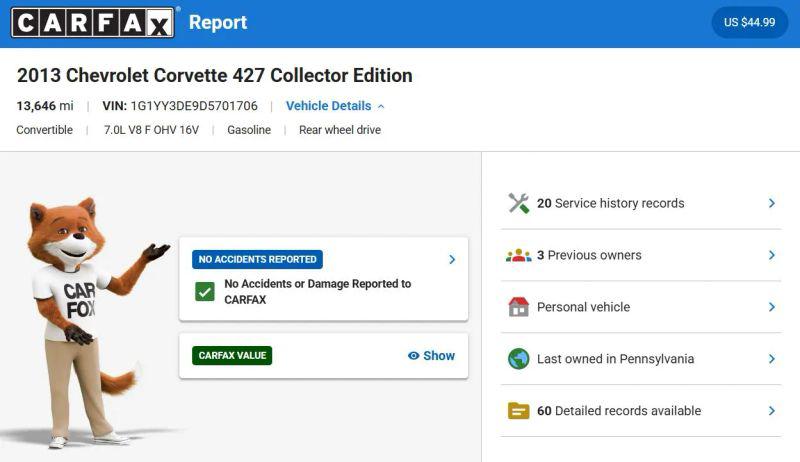Click the 2013 Chevrolet Corvette title
This screenshot has width=800, height=462.
[x=215, y=75]
